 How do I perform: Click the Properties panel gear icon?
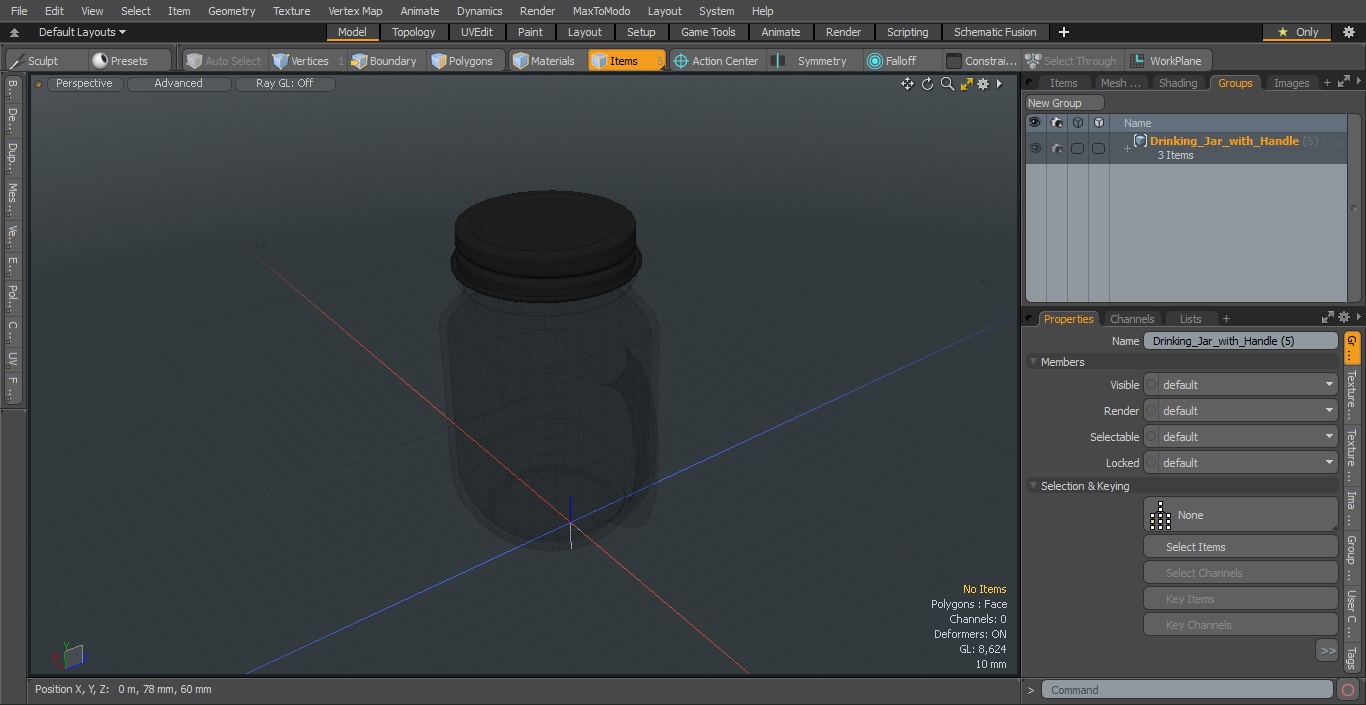(x=1343, y=318)
